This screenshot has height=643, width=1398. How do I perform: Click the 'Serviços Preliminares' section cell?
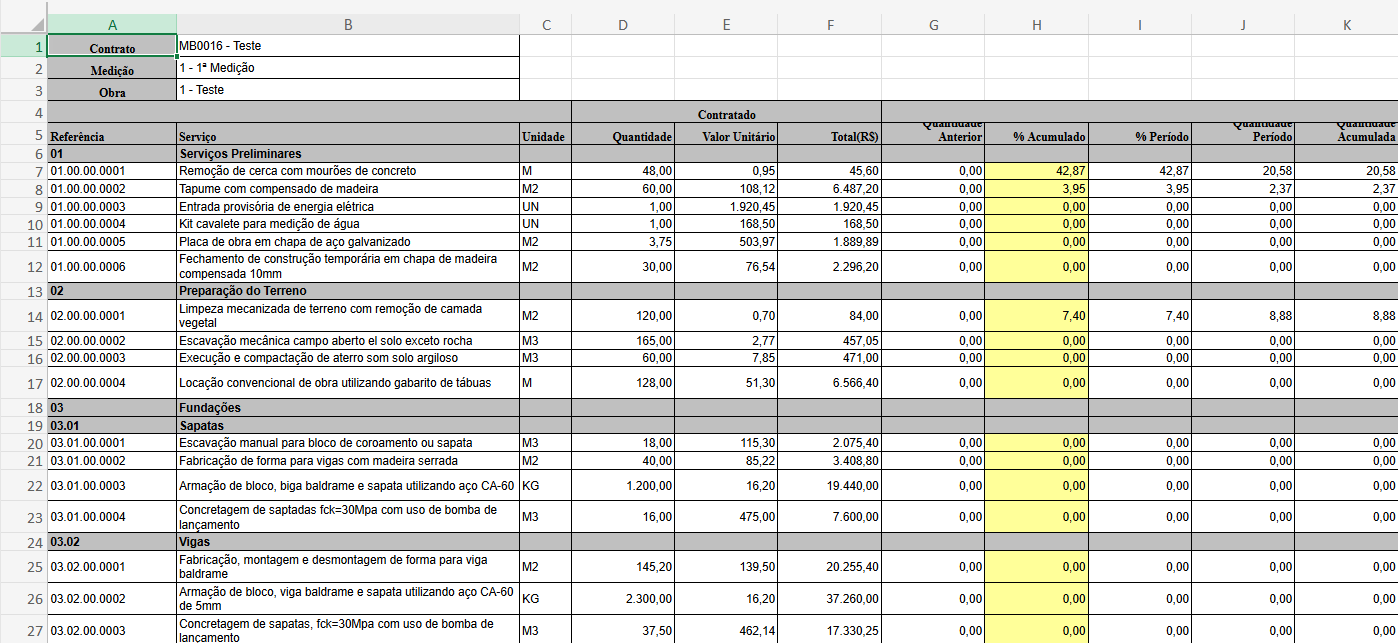coord(347,154)
